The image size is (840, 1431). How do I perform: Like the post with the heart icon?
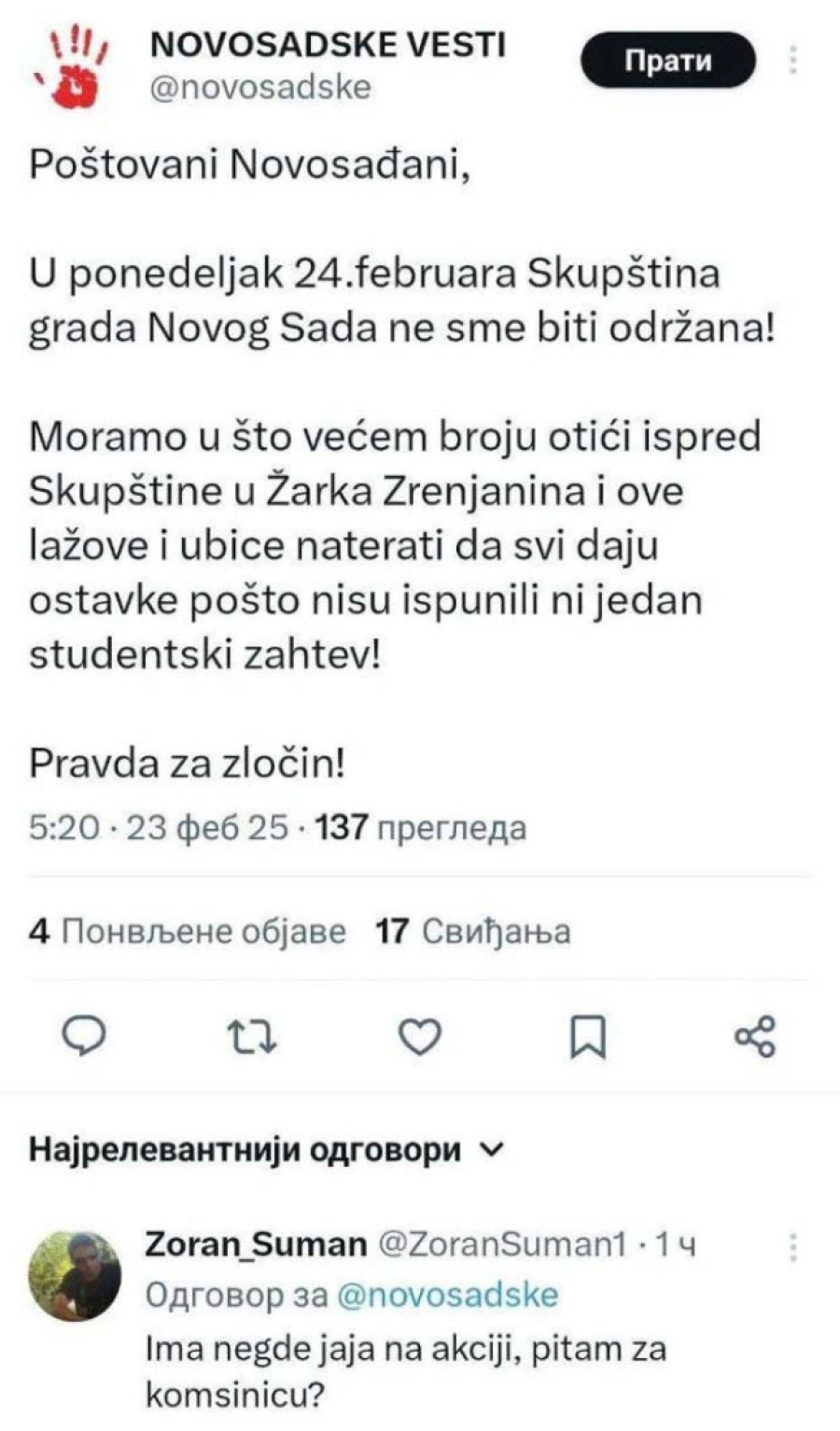tap(420, 1035)
